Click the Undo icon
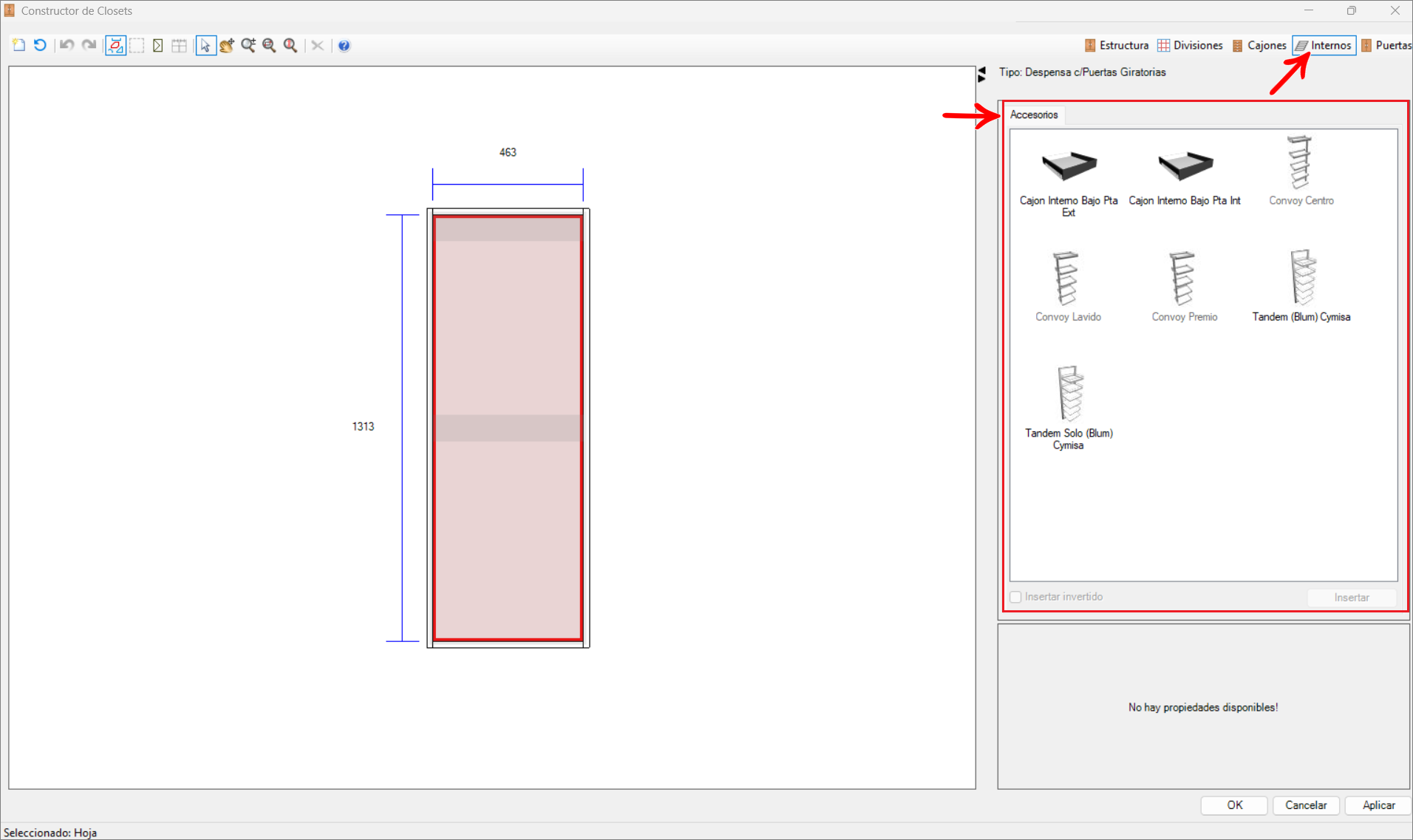 tap(66, 45)
